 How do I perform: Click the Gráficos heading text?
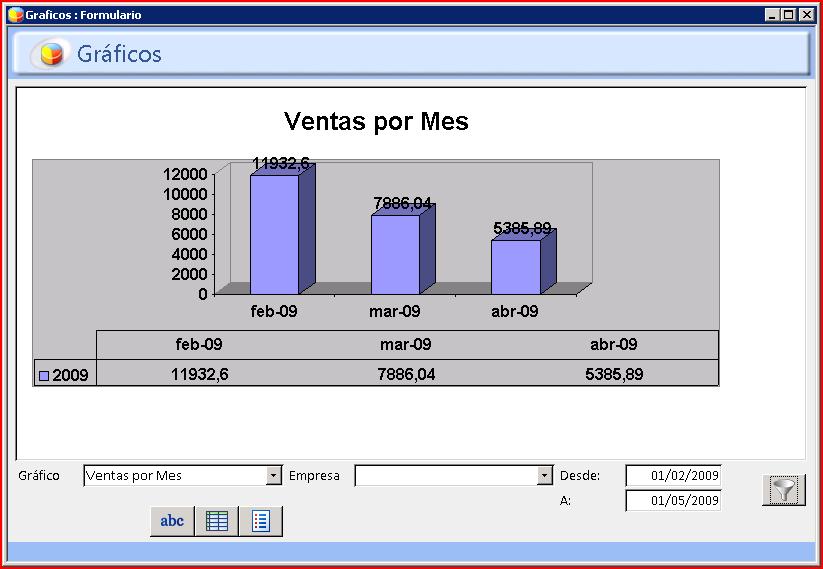tap(119, 54)
